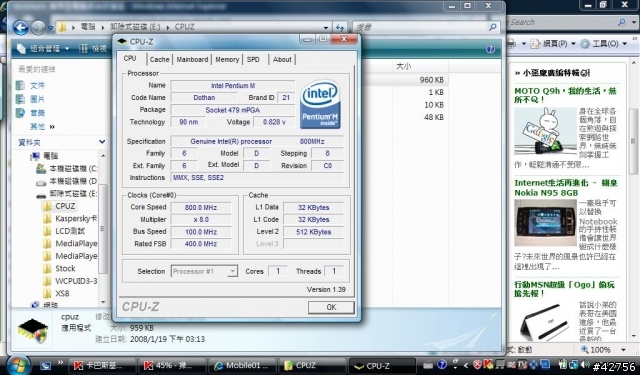
Task: Click the volume speaker tray icon
Action: 586,364
